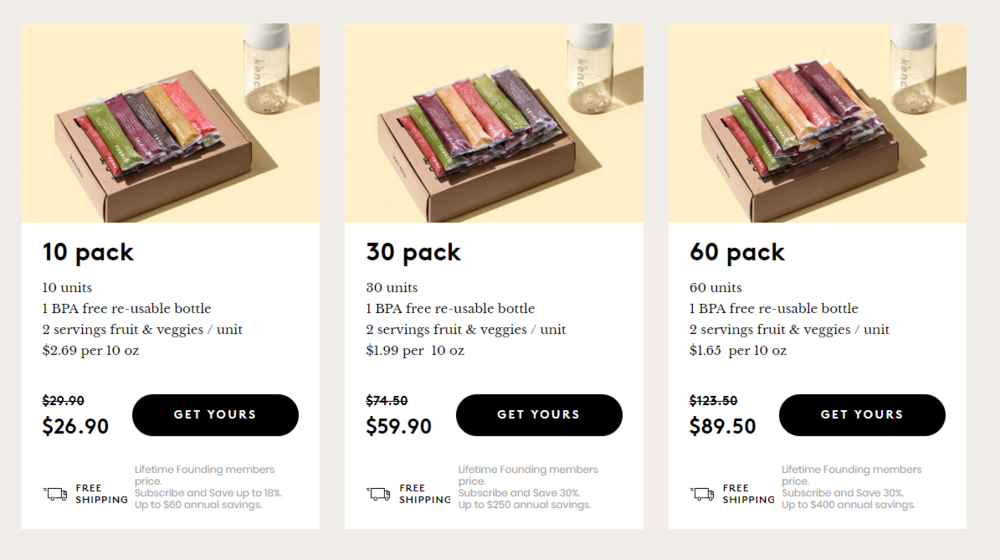Viewport: 1000px width, 560px height.
Task: Click the $26.90 sale price
Action: (76, 427)
